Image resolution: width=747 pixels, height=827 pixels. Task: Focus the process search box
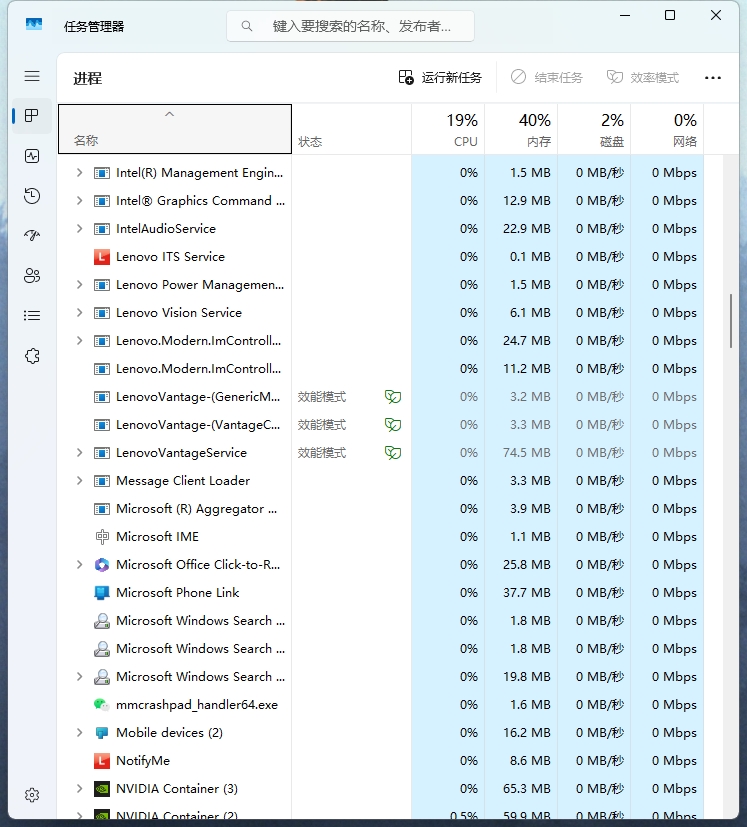click(350, 26)
